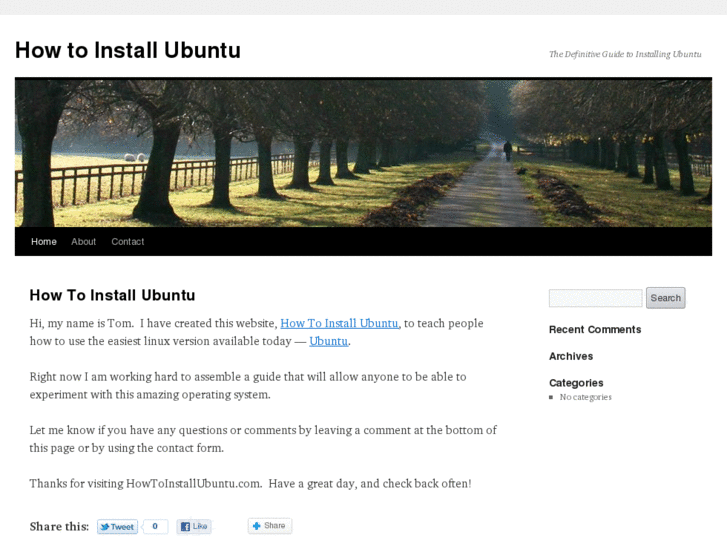727x545 pixels.
Task: Click the Share this: label
Action: coord(59,526)
